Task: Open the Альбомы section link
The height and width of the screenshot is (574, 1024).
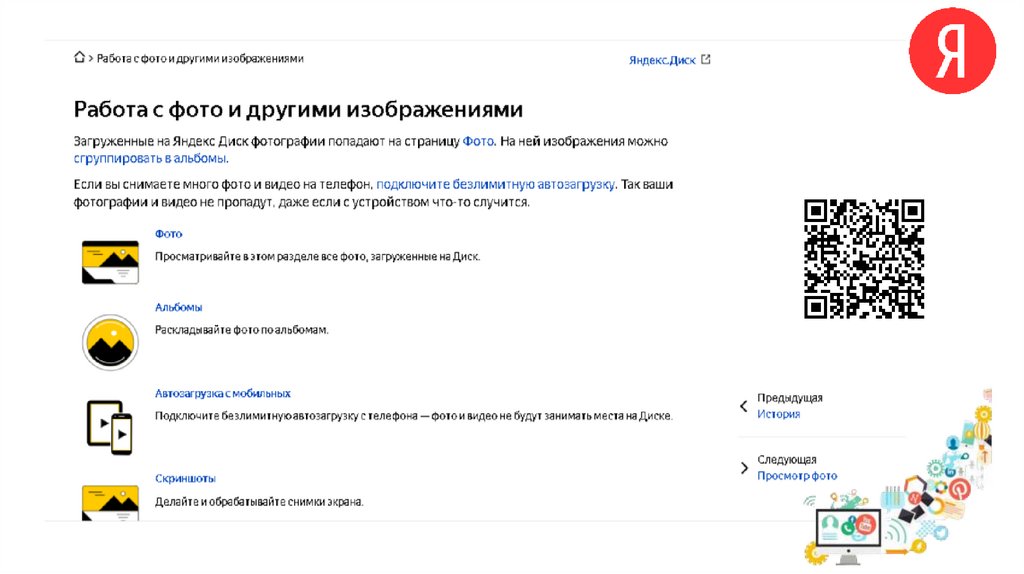Action: coord(178,307)
